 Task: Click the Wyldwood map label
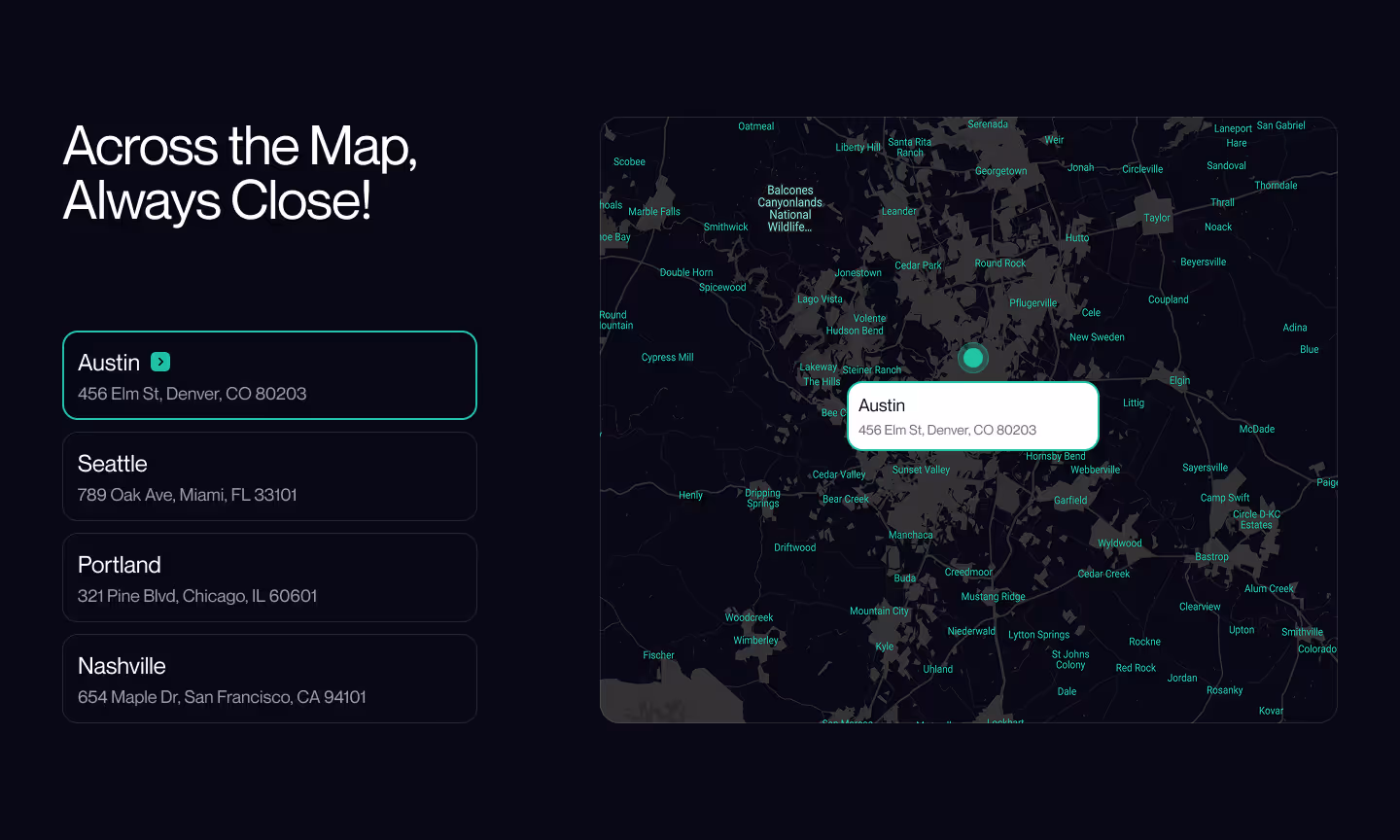1119,543
